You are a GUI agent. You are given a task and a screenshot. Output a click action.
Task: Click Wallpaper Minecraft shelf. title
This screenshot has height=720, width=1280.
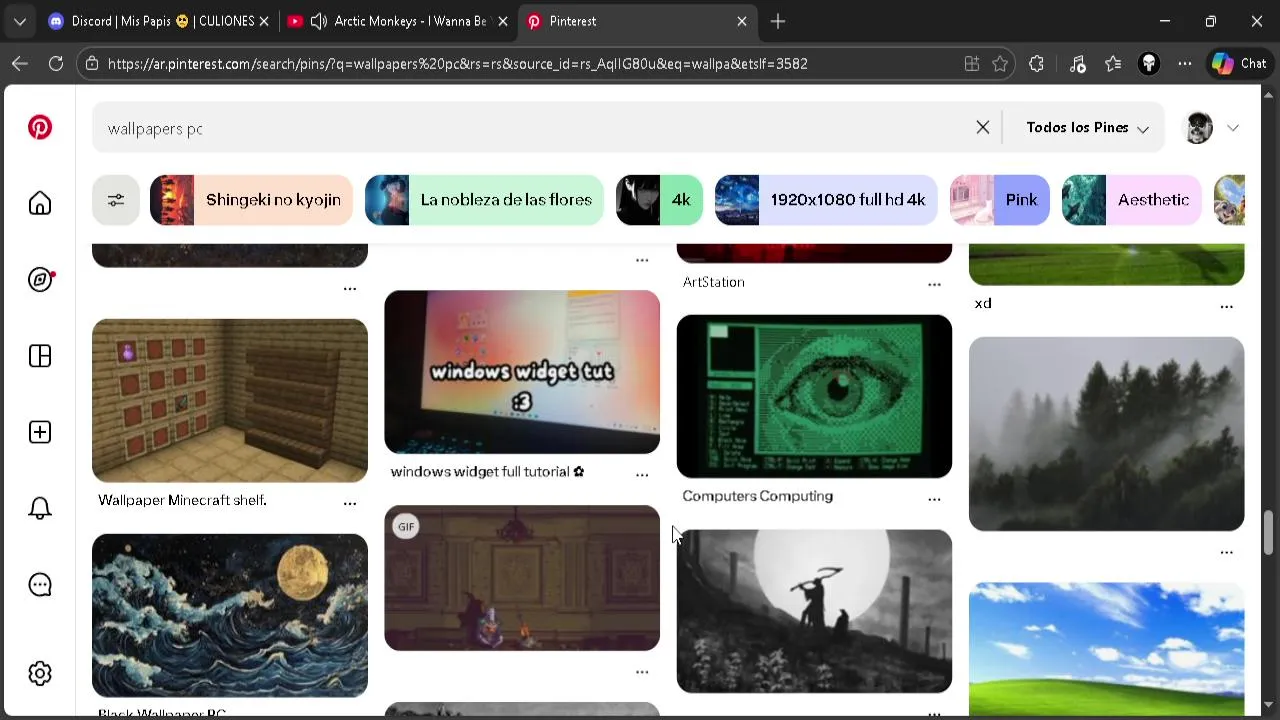click(182, 500)
